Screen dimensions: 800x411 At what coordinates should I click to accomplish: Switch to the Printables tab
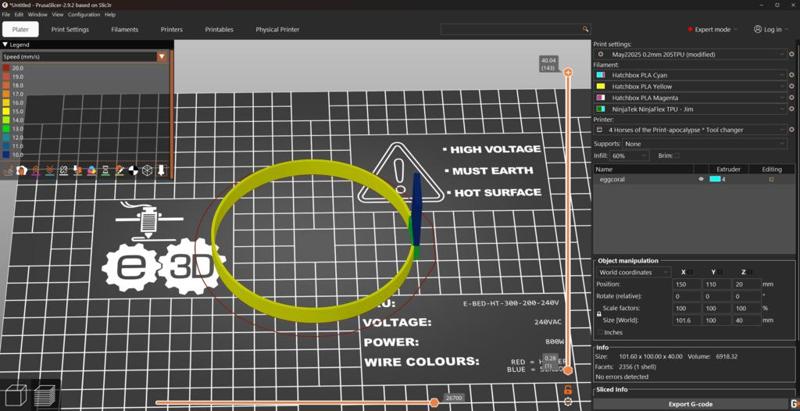pos(219,30)
